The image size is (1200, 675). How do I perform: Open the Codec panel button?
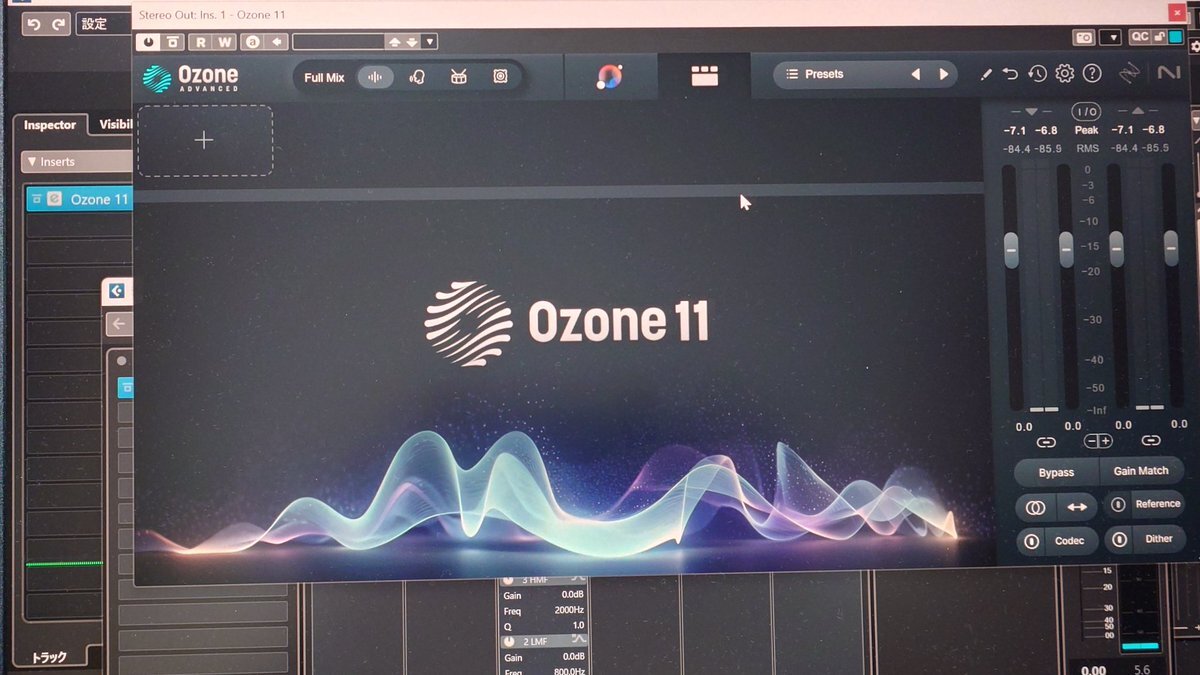[1070, 541]
